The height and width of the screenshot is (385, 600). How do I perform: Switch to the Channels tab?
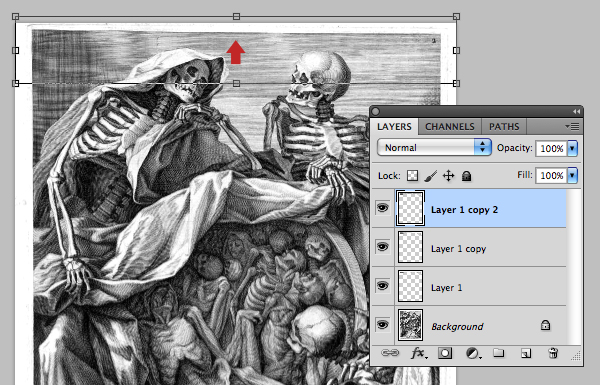450,127
